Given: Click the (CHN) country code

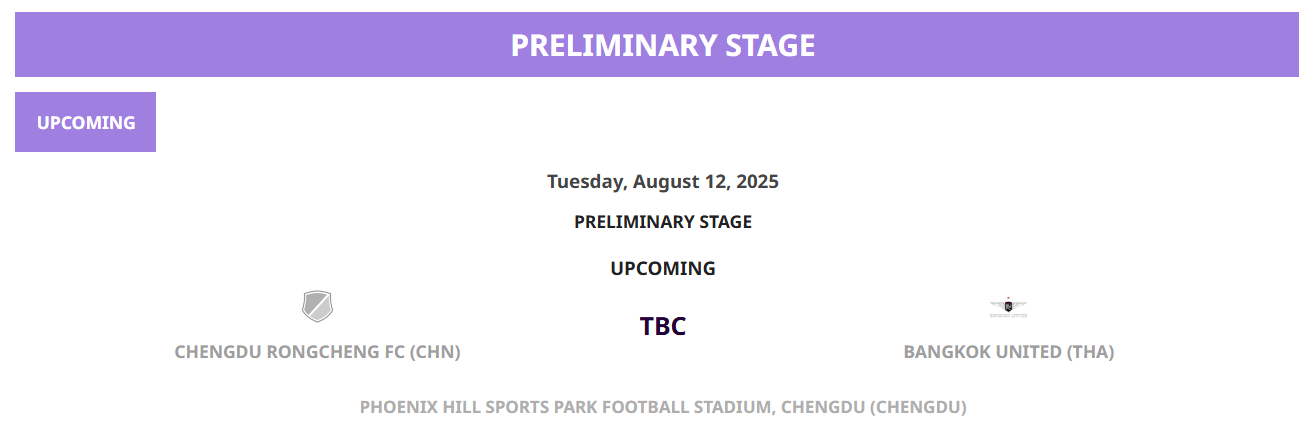Looking at the screenshot, I should point(435,352).
